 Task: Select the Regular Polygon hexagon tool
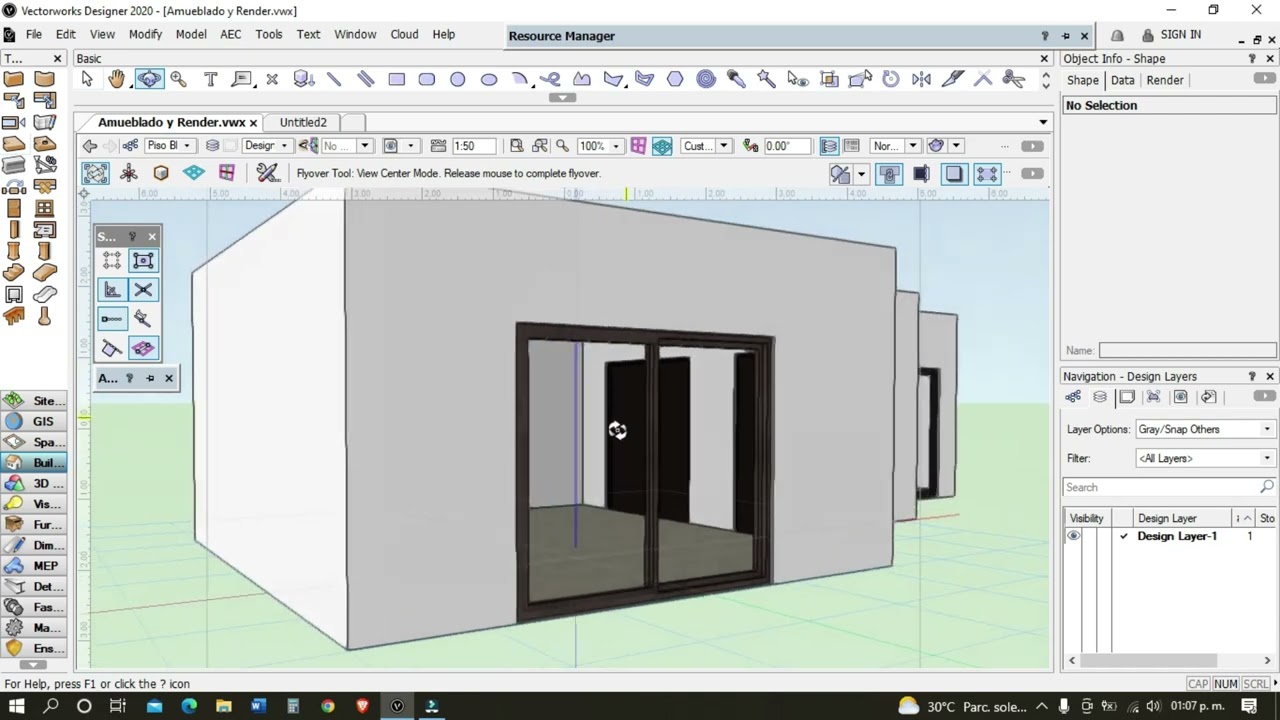(675, 79)
